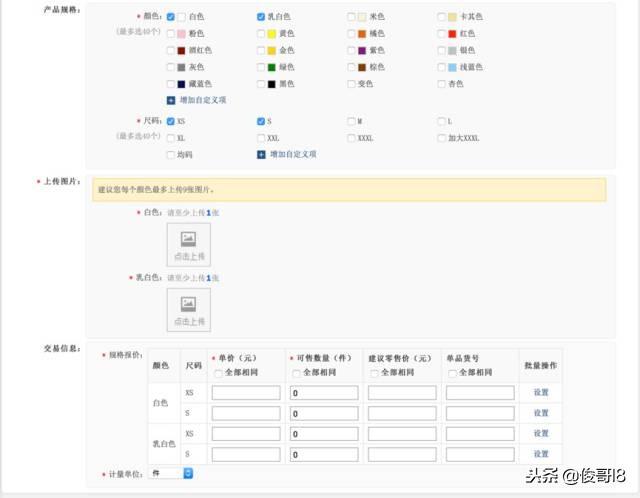Check the XL size checkbox
The width and height of the screenshot is (640, 498).
coord(171,138)
